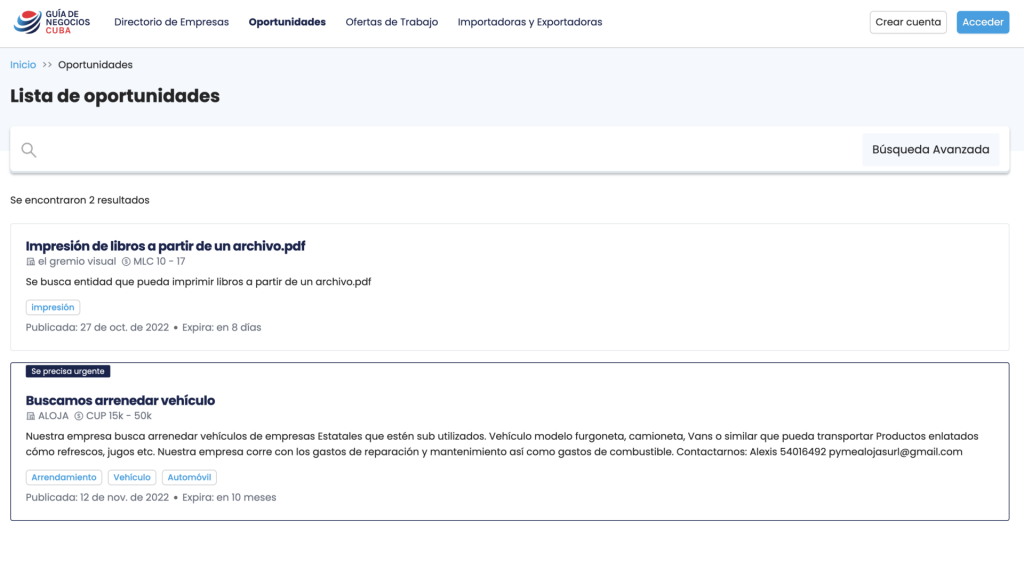The height and width of the screenshot is (569, 1024).
Task: Select the Oportunidades navigation tab
Action: (x=287, y=22)
